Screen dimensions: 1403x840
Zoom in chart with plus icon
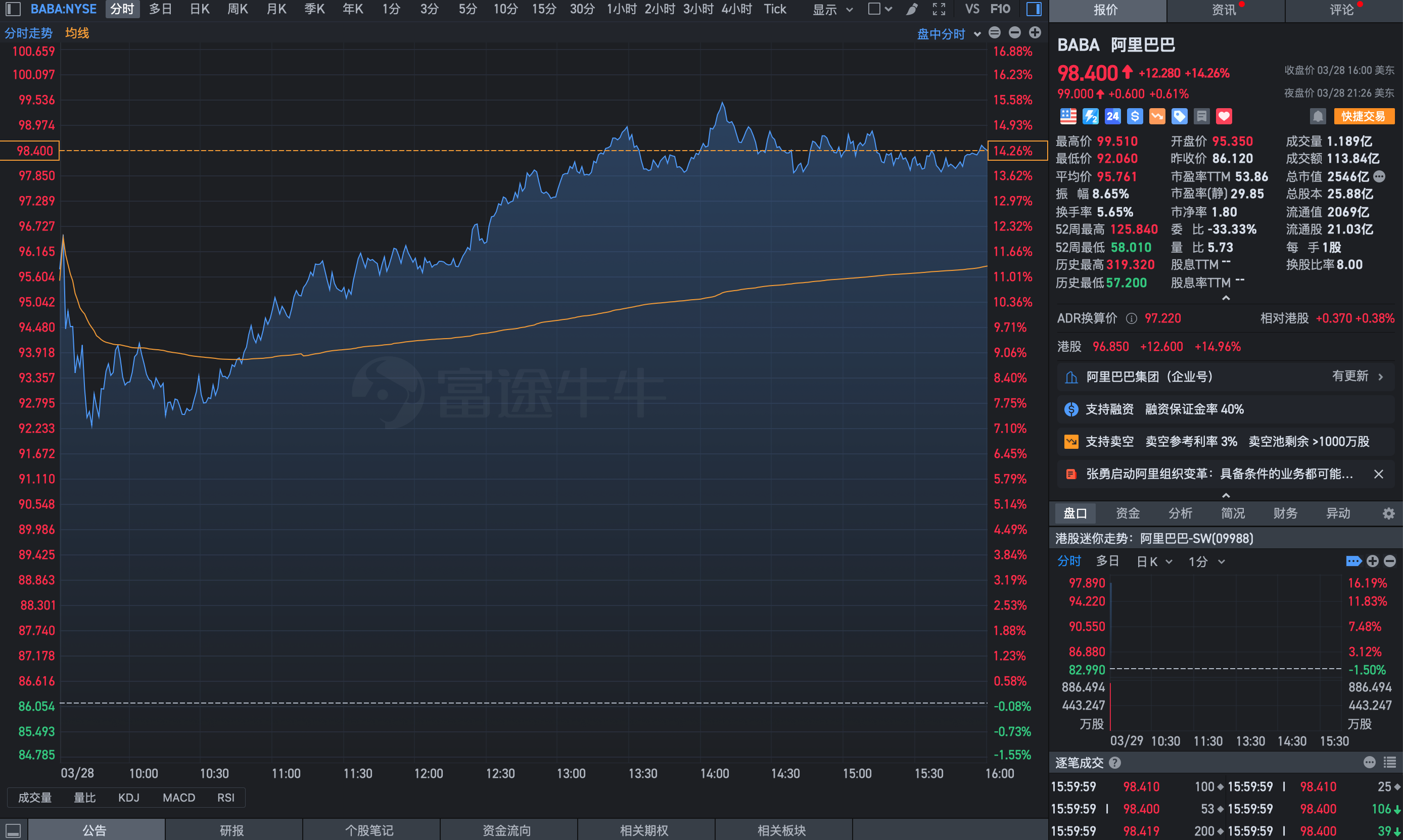coord(1035,33)
